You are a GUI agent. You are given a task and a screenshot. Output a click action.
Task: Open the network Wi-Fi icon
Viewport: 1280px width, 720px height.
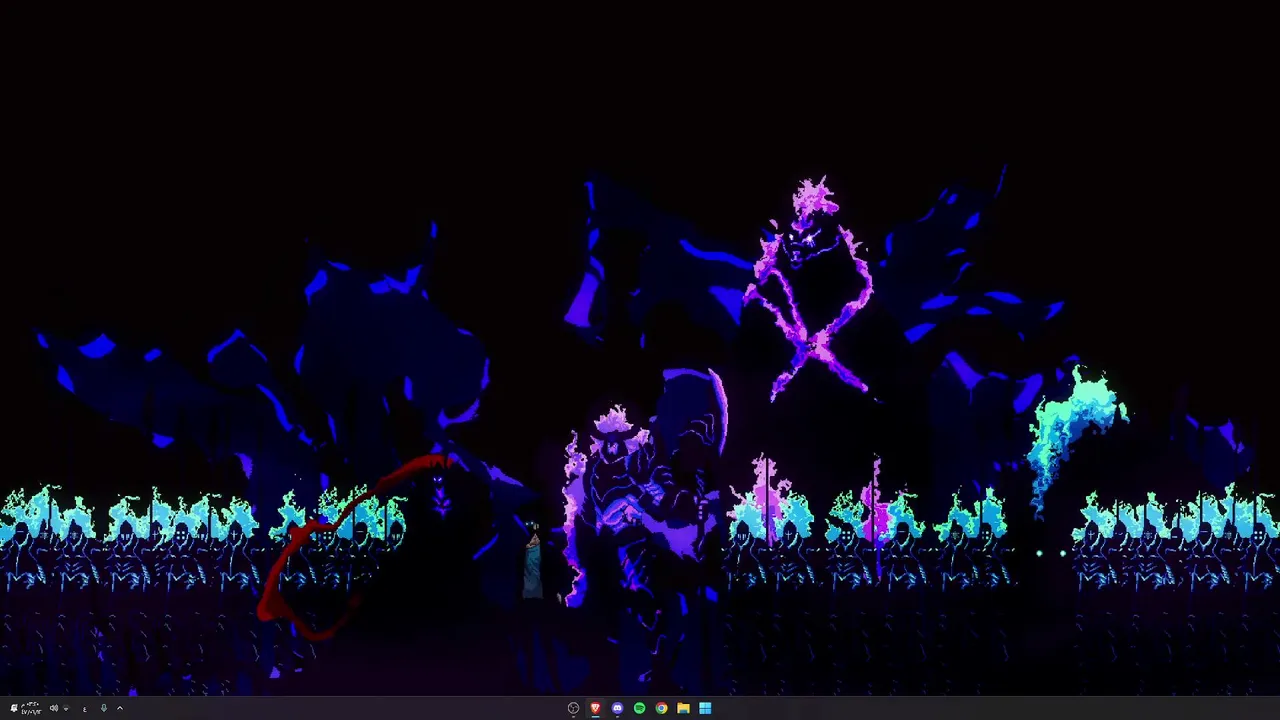click(66, 708)
